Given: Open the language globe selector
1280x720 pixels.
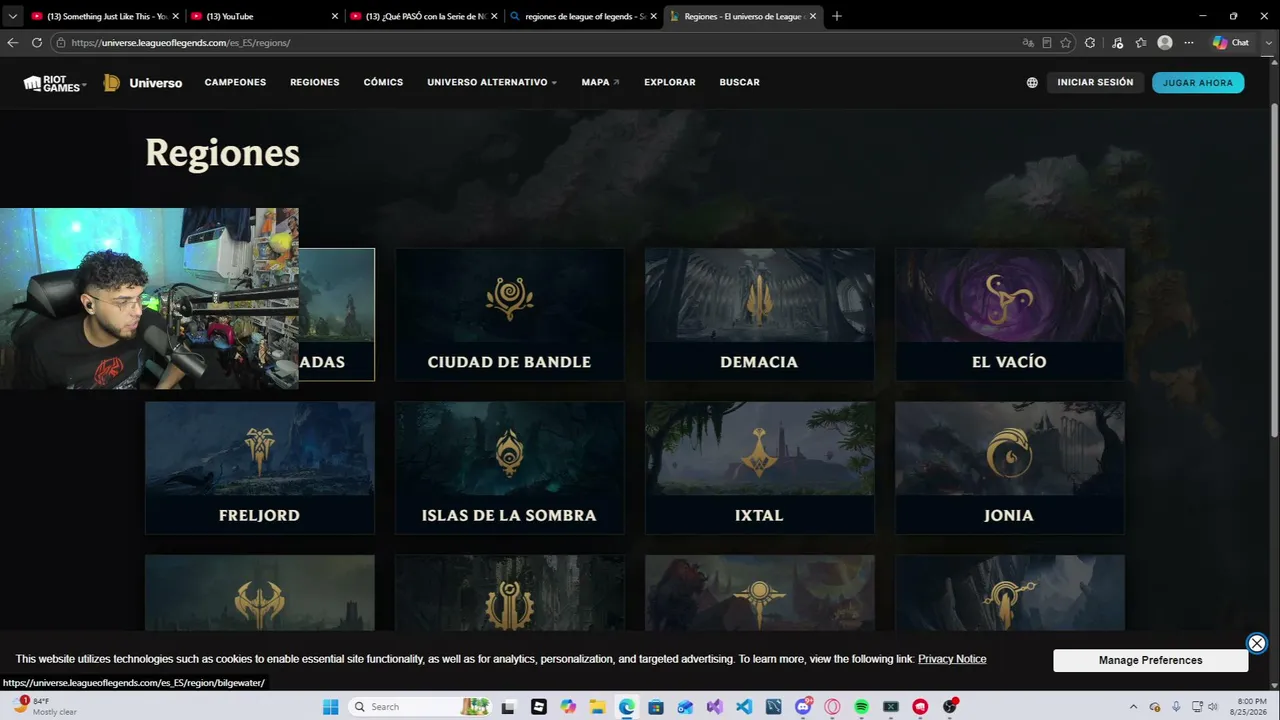Looking at the screenshot, I should (1032, 83).
